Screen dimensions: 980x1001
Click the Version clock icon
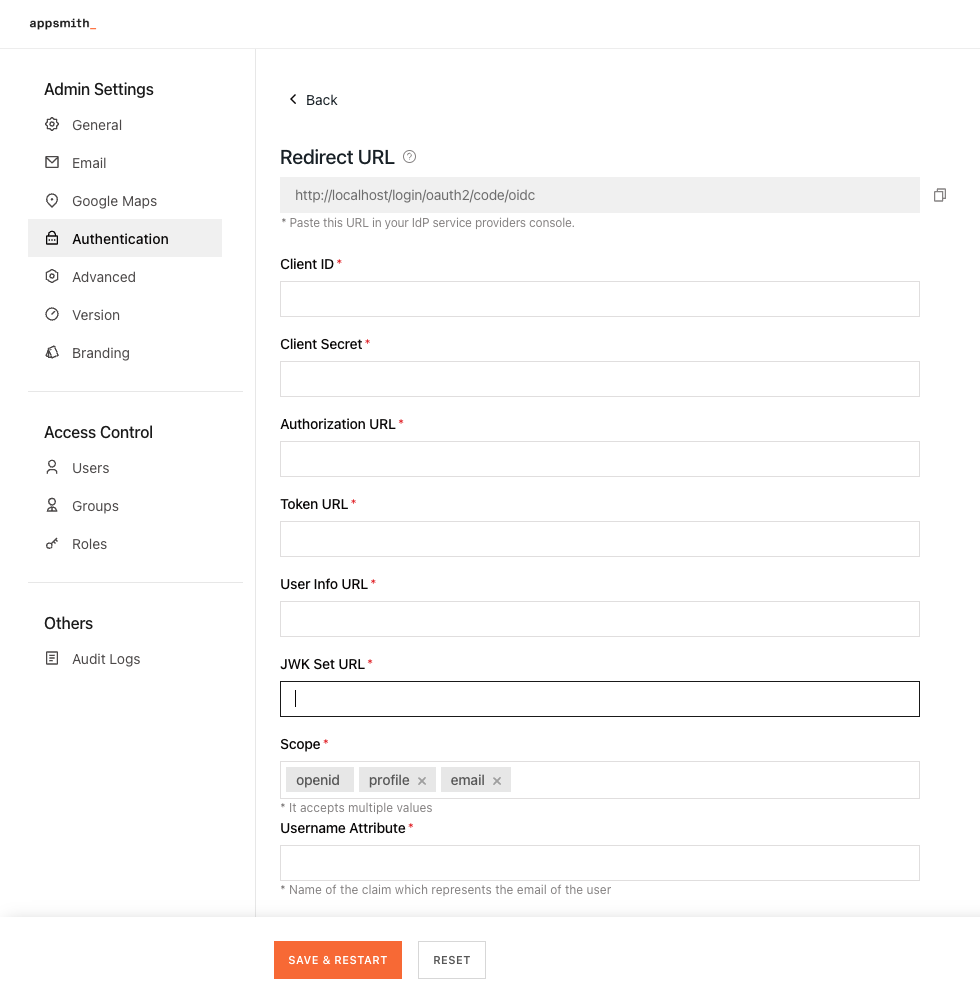(52, 314)
